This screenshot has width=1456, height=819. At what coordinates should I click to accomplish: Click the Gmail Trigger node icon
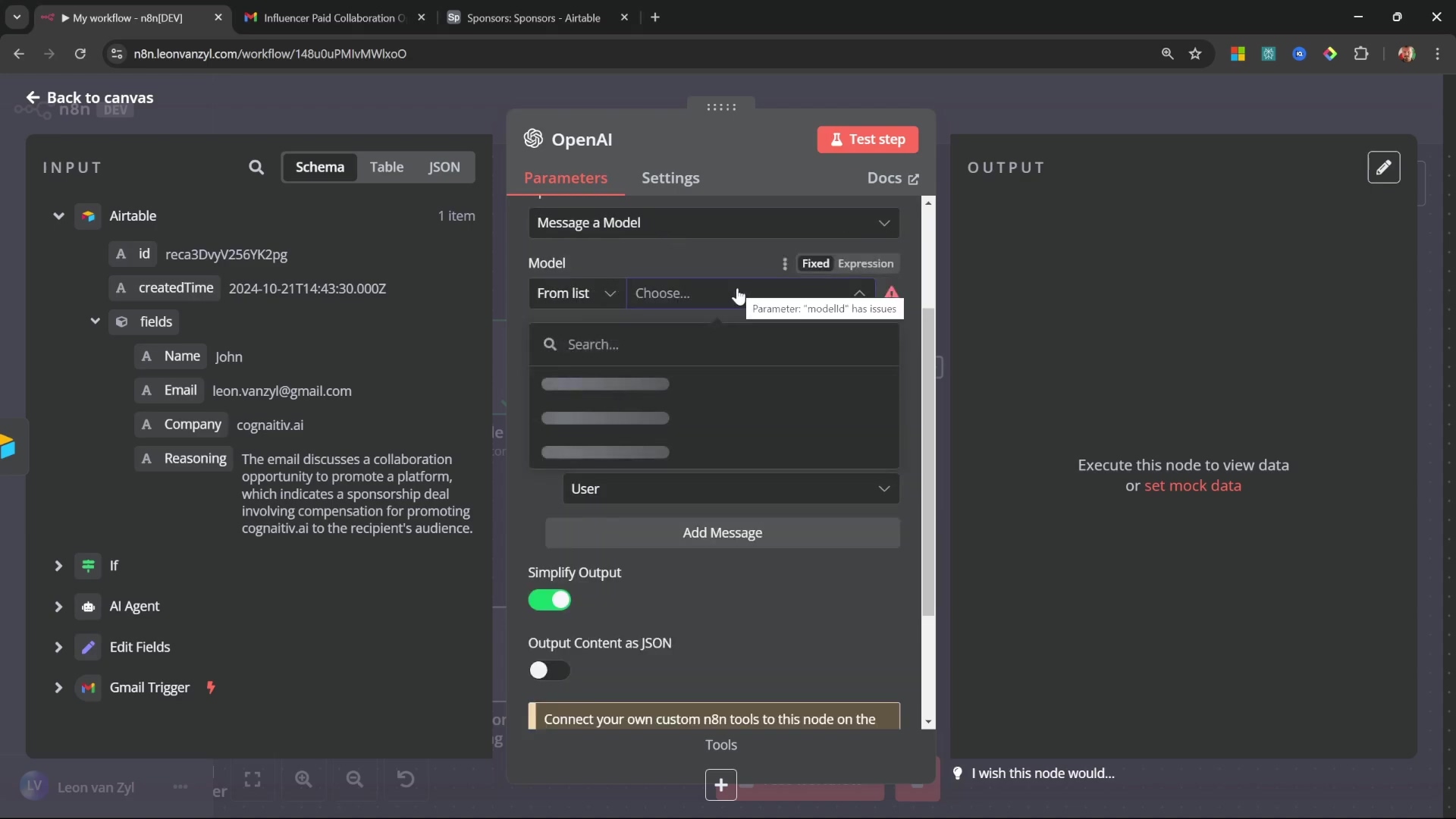[88, 688]
